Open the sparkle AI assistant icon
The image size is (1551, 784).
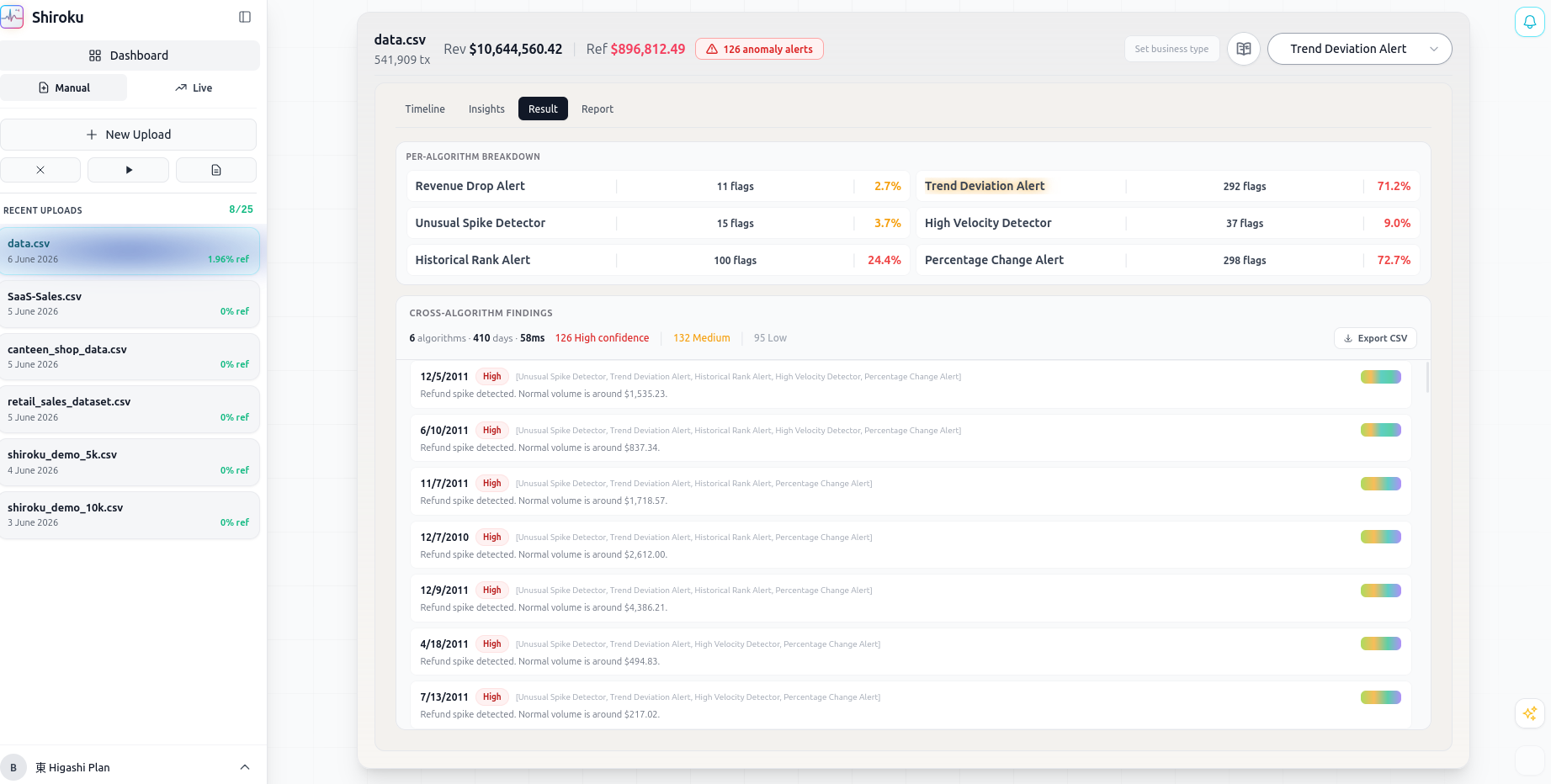[x=1530, y=713]
